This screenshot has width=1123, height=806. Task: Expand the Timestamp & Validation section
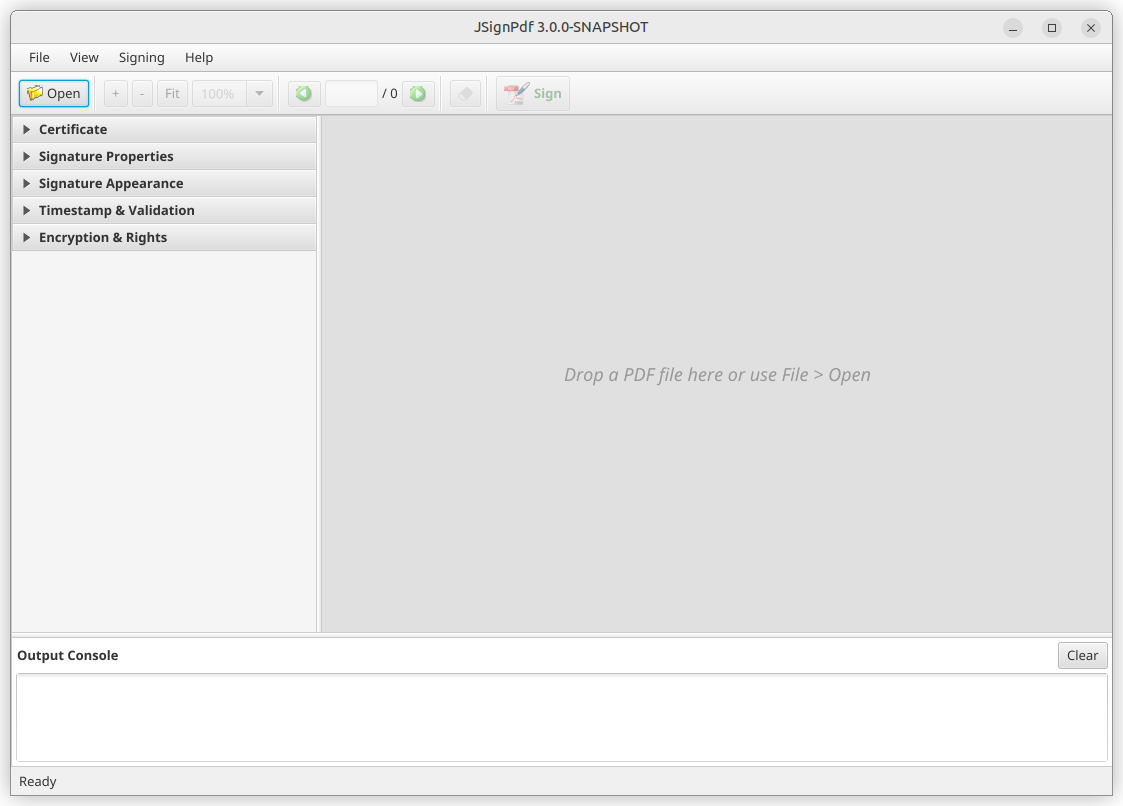[116, 210]
